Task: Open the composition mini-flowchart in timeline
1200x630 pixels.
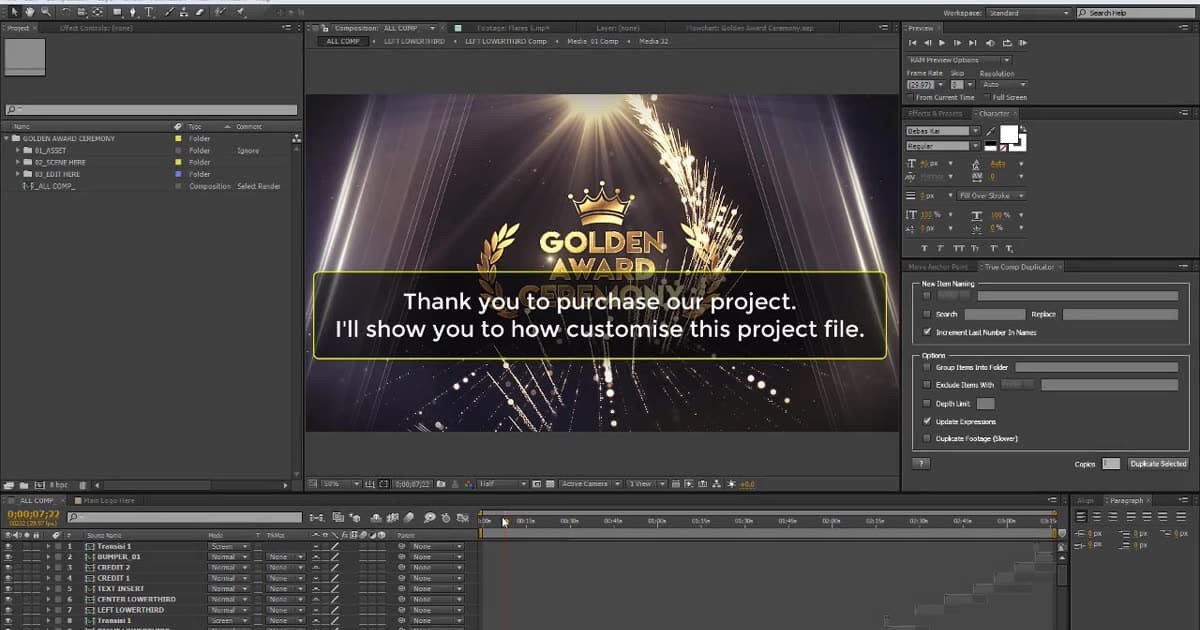Action: pos(317,517)
